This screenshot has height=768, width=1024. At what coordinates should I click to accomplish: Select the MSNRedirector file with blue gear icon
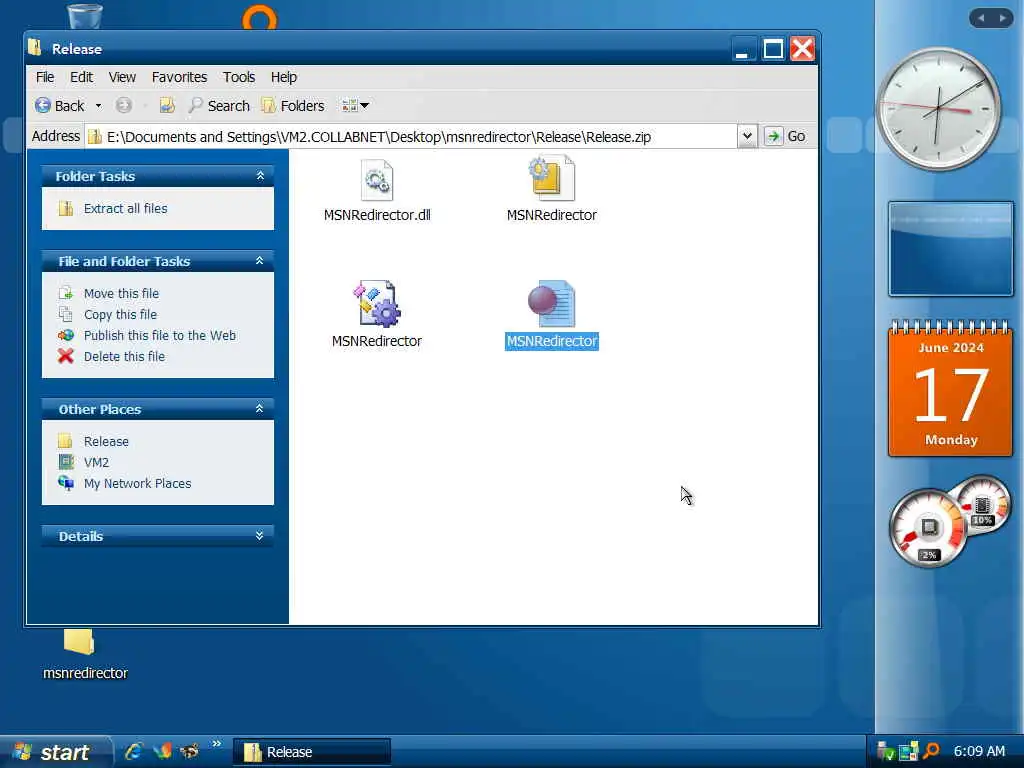(x=377, y=304)
